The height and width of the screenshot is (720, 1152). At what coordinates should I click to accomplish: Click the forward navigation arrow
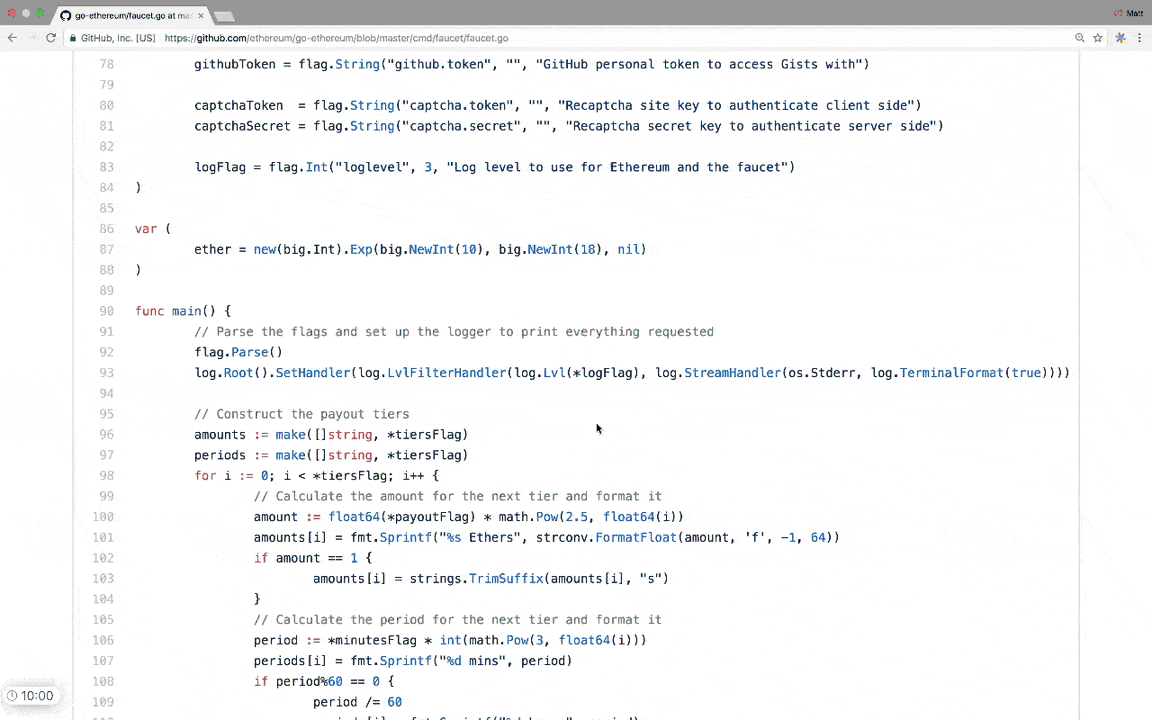31,38
